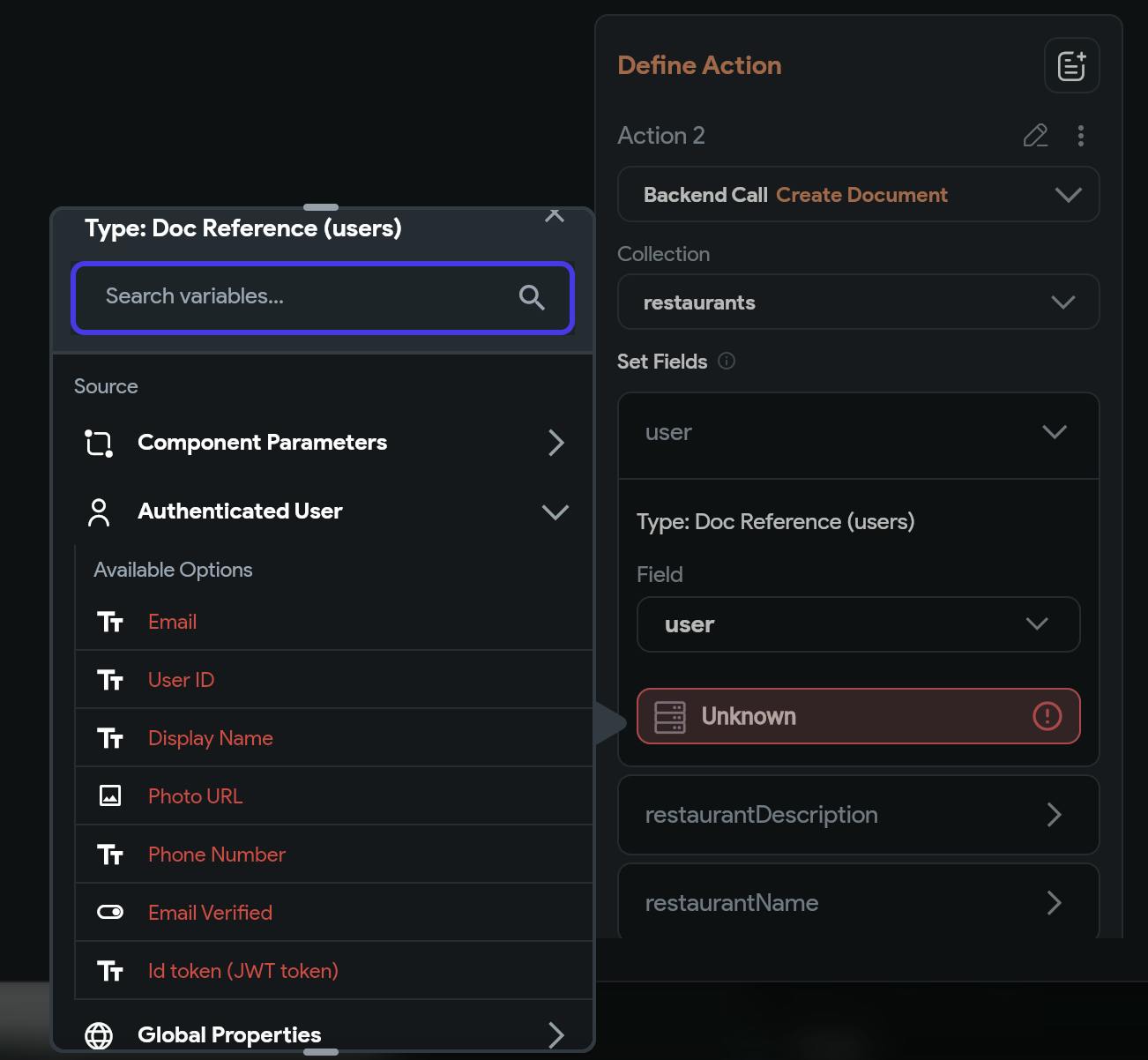Screen dimensions: 1148x1060
Task: Open the restaurants Collection dropdown
Action: [859, 302]
